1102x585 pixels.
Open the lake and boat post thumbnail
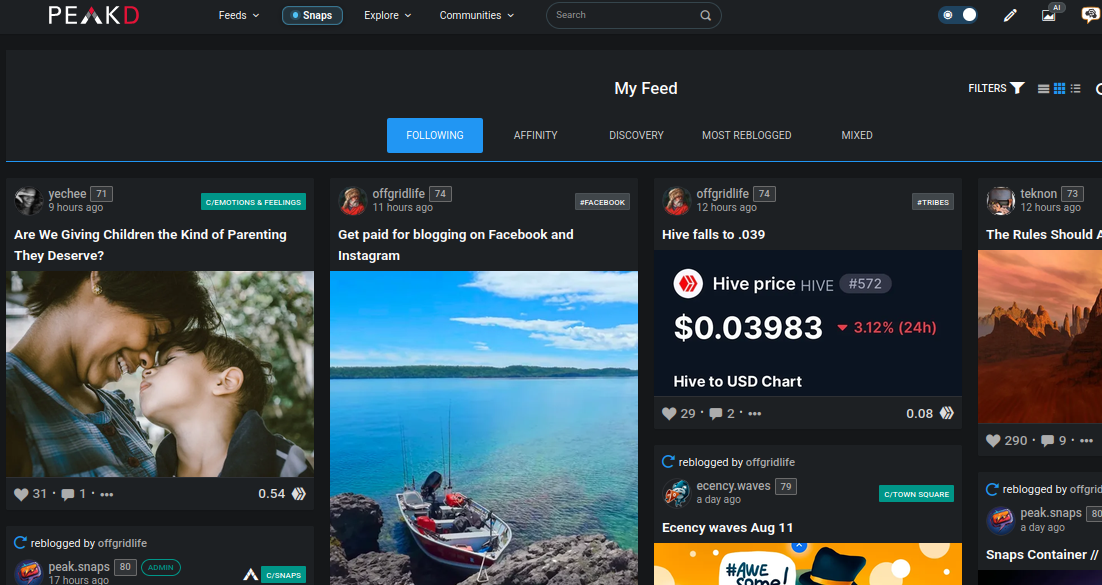tap(484, 428)
